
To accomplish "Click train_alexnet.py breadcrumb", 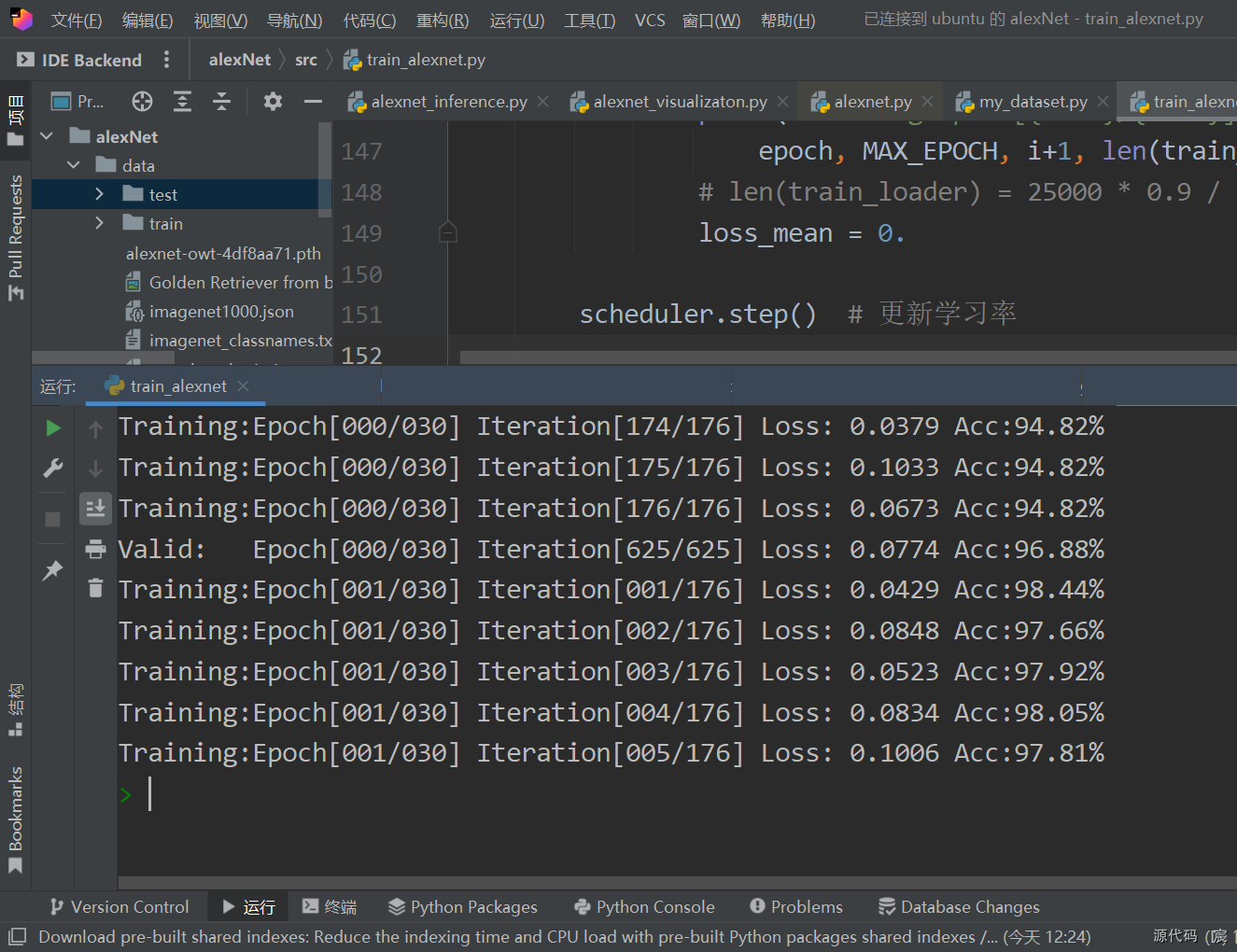I will point(415,60).
